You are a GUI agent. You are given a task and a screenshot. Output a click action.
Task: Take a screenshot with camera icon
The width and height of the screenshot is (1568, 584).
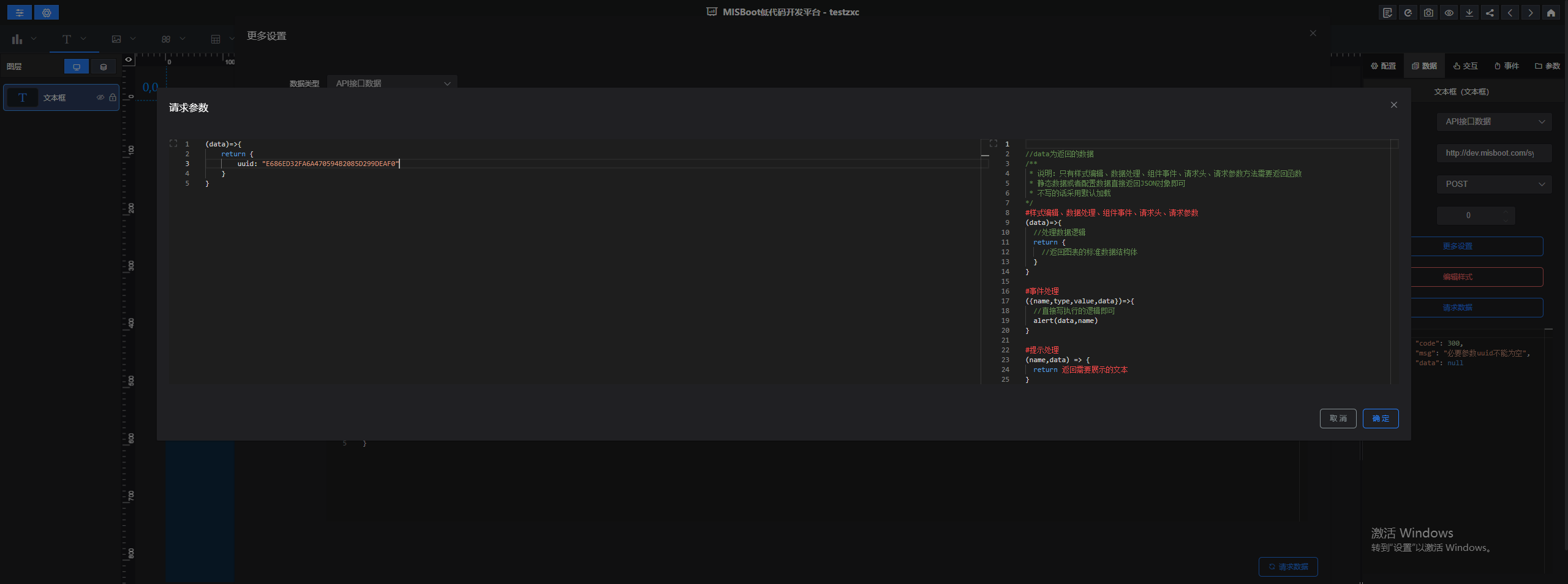point(1428,12)
